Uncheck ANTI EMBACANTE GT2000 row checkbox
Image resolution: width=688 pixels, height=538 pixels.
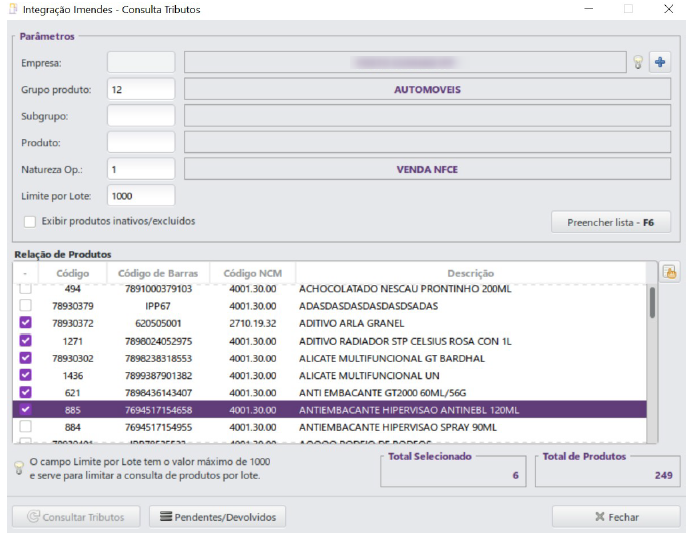tap(25, 392)
